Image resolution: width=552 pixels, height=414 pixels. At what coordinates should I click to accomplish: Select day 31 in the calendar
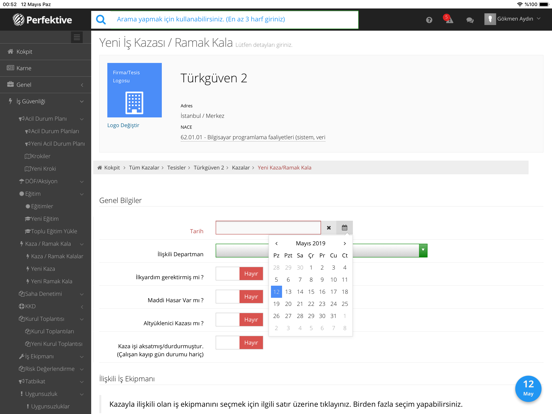(333, 316)
